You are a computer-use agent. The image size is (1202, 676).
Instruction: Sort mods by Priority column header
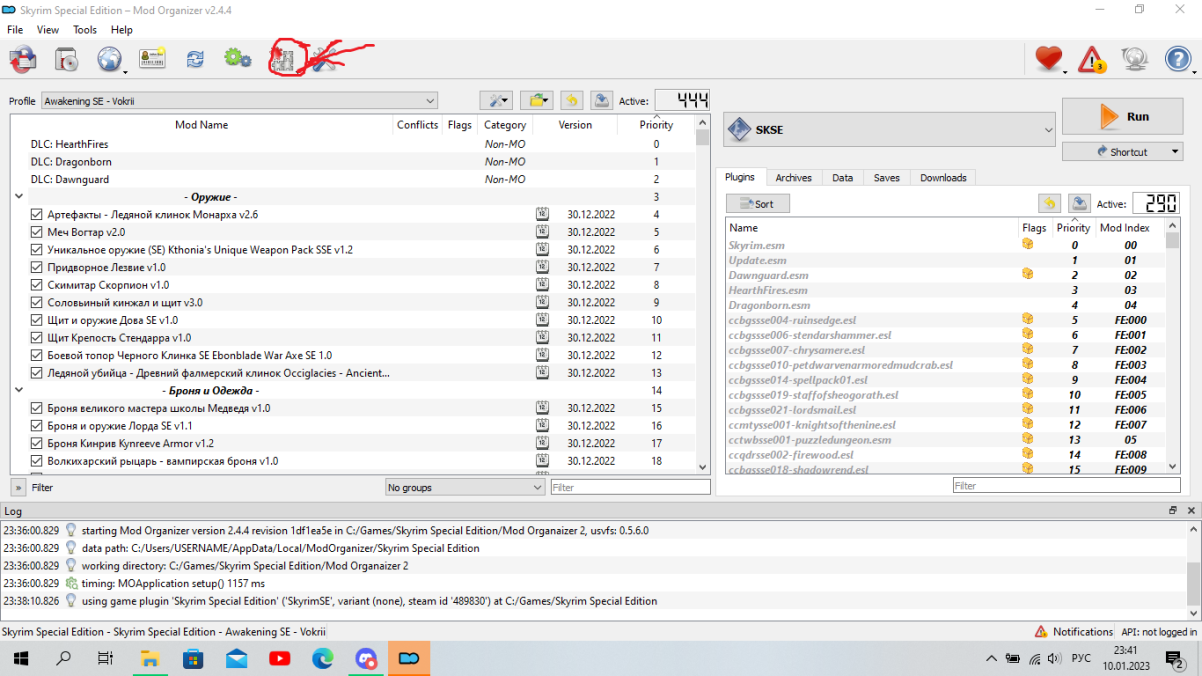(x=656, y=125)
